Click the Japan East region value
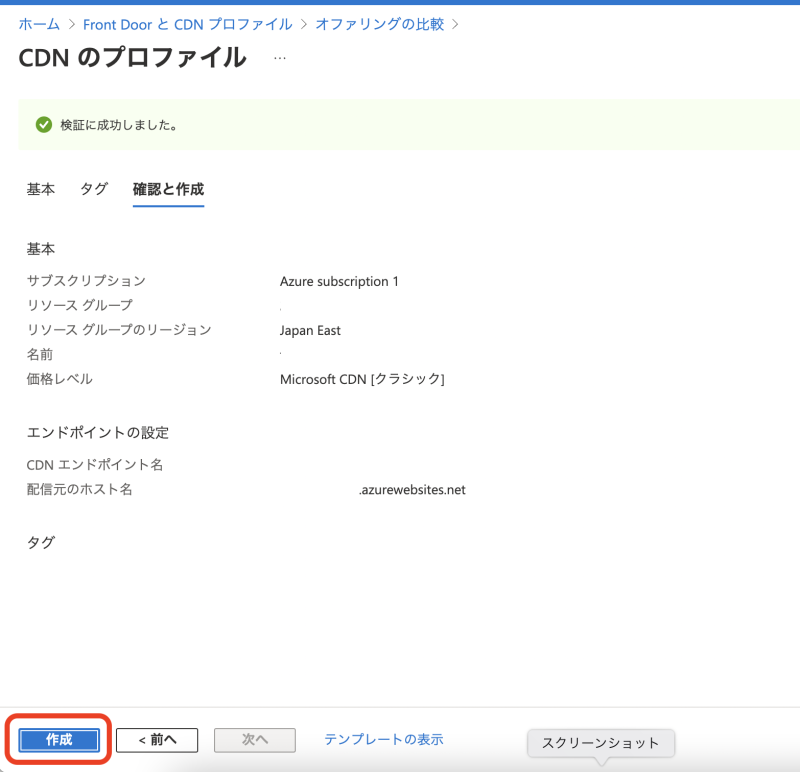This screenshot has width=800, height=772. point(311,330)
